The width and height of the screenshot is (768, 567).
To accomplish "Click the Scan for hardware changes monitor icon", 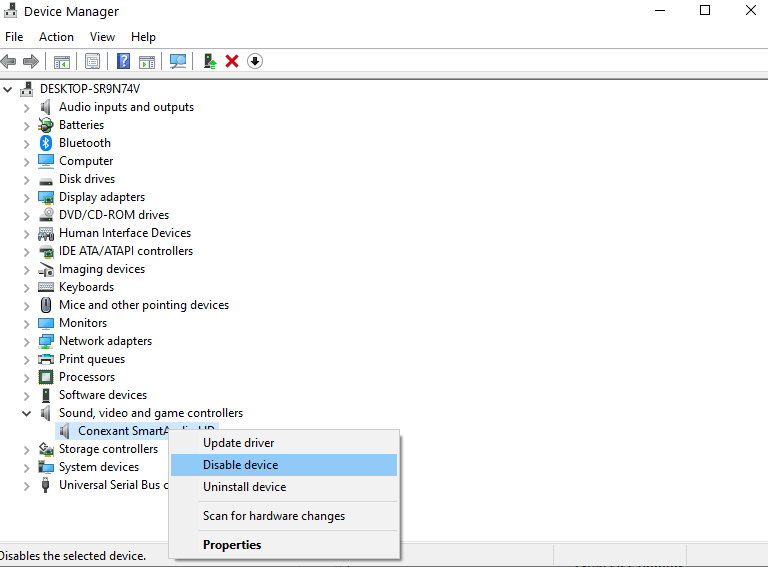I will tap(178, 61).
